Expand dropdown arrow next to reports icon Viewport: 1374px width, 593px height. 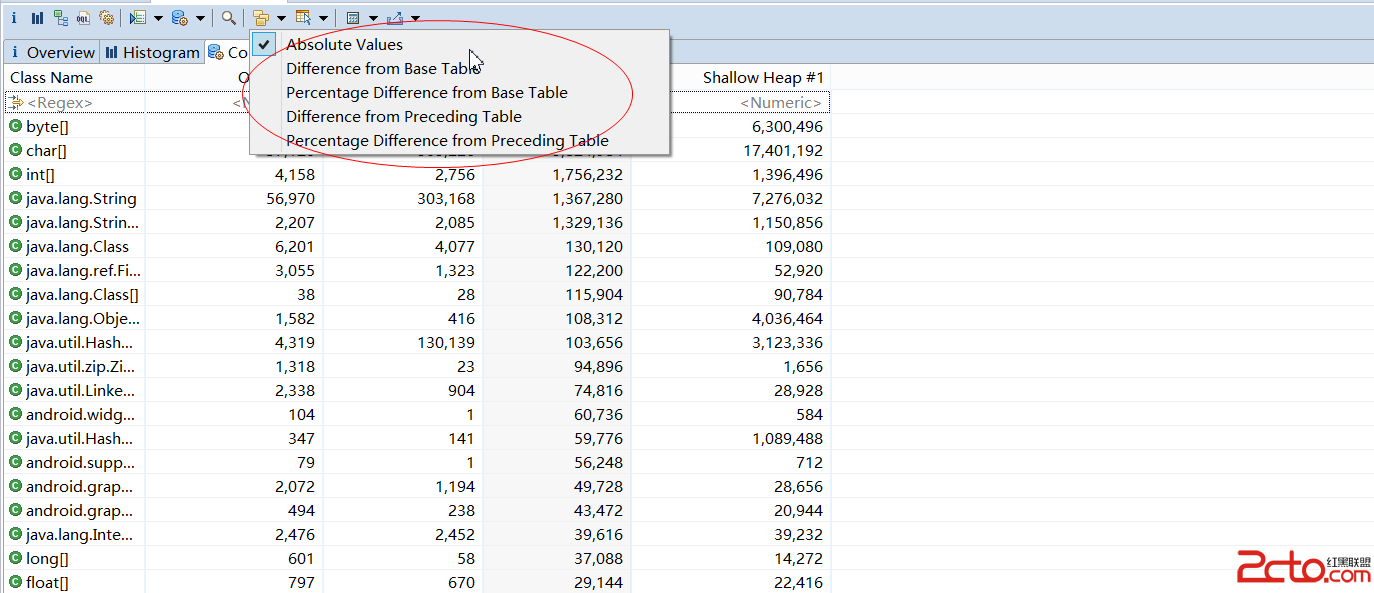coord(159,18)
